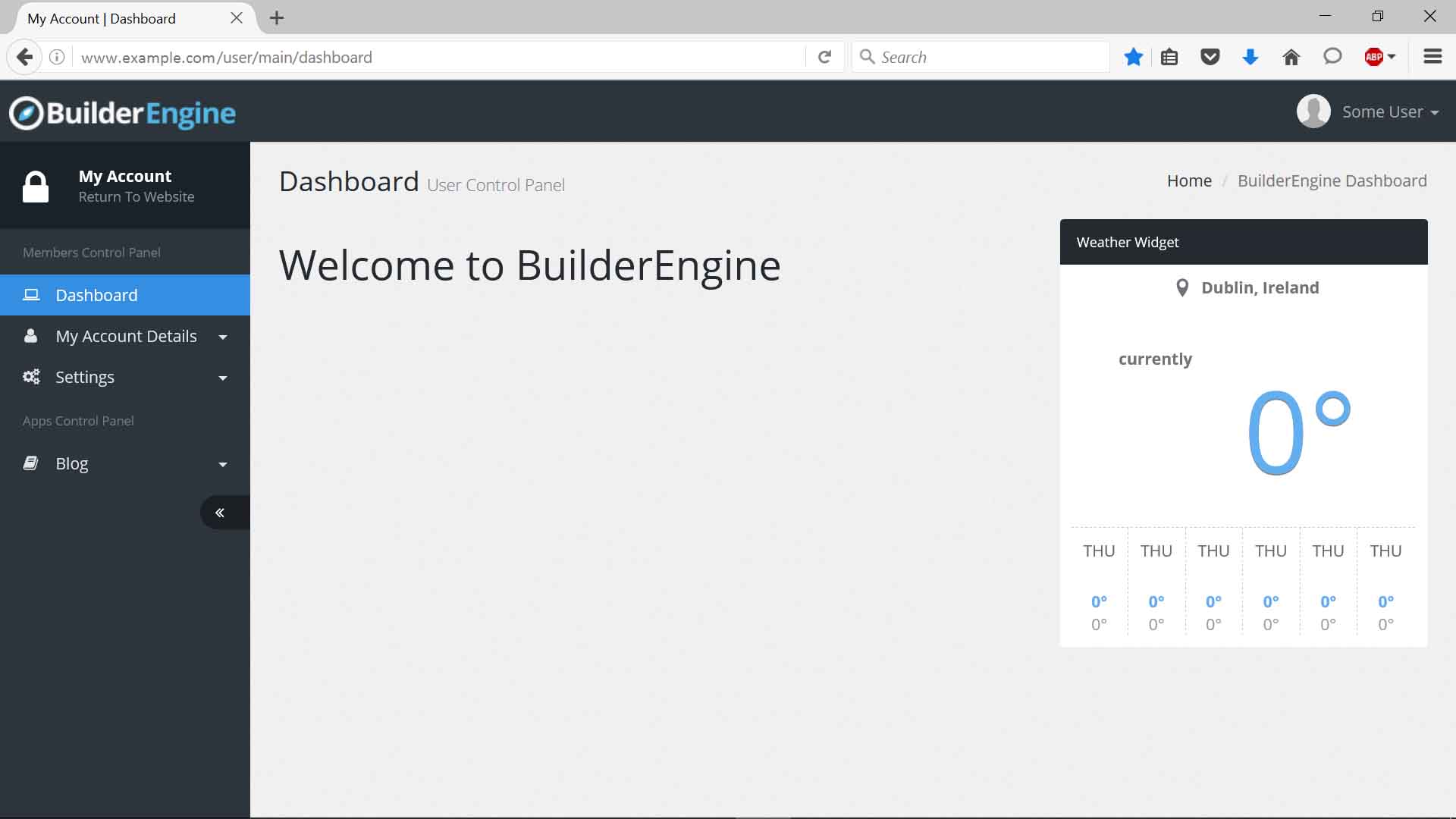Open the Pocket icon in toolbar
The height and width of the screenshot is (819, 1456).
1210,57
